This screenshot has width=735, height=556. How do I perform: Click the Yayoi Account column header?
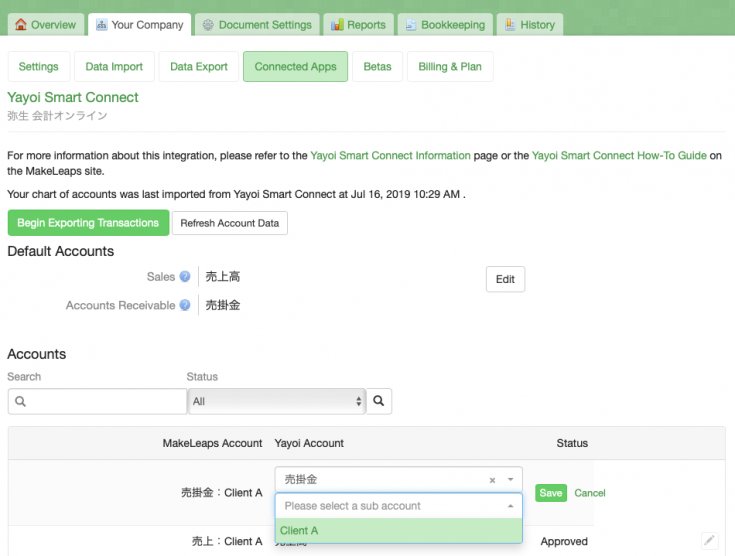click(x=309, y=443)
